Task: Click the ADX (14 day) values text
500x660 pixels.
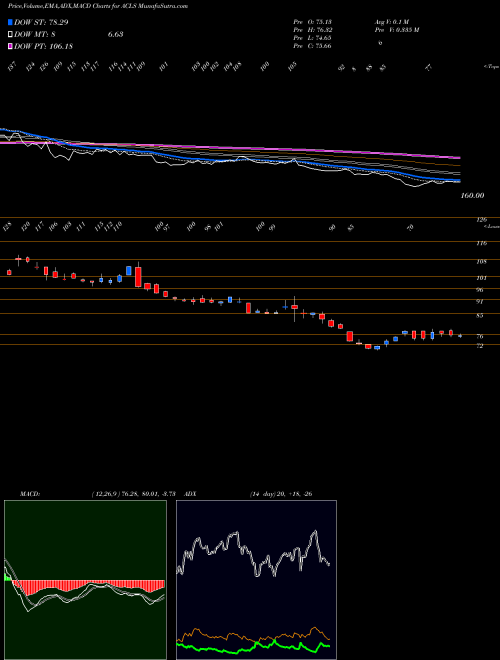Action: click(x=281, y=494)
